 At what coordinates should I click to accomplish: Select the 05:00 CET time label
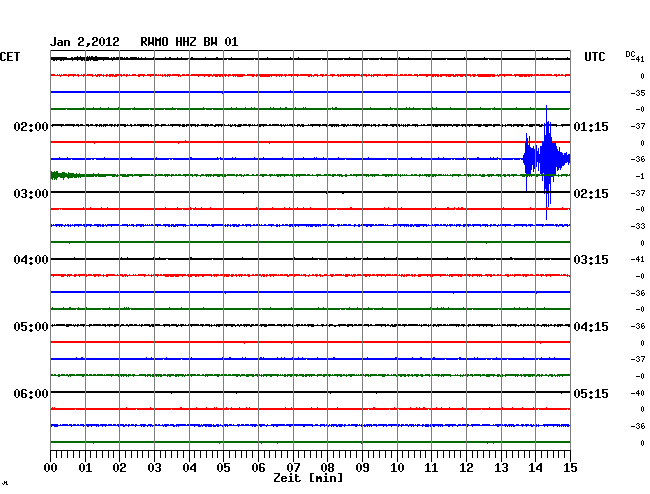point(31,327)
